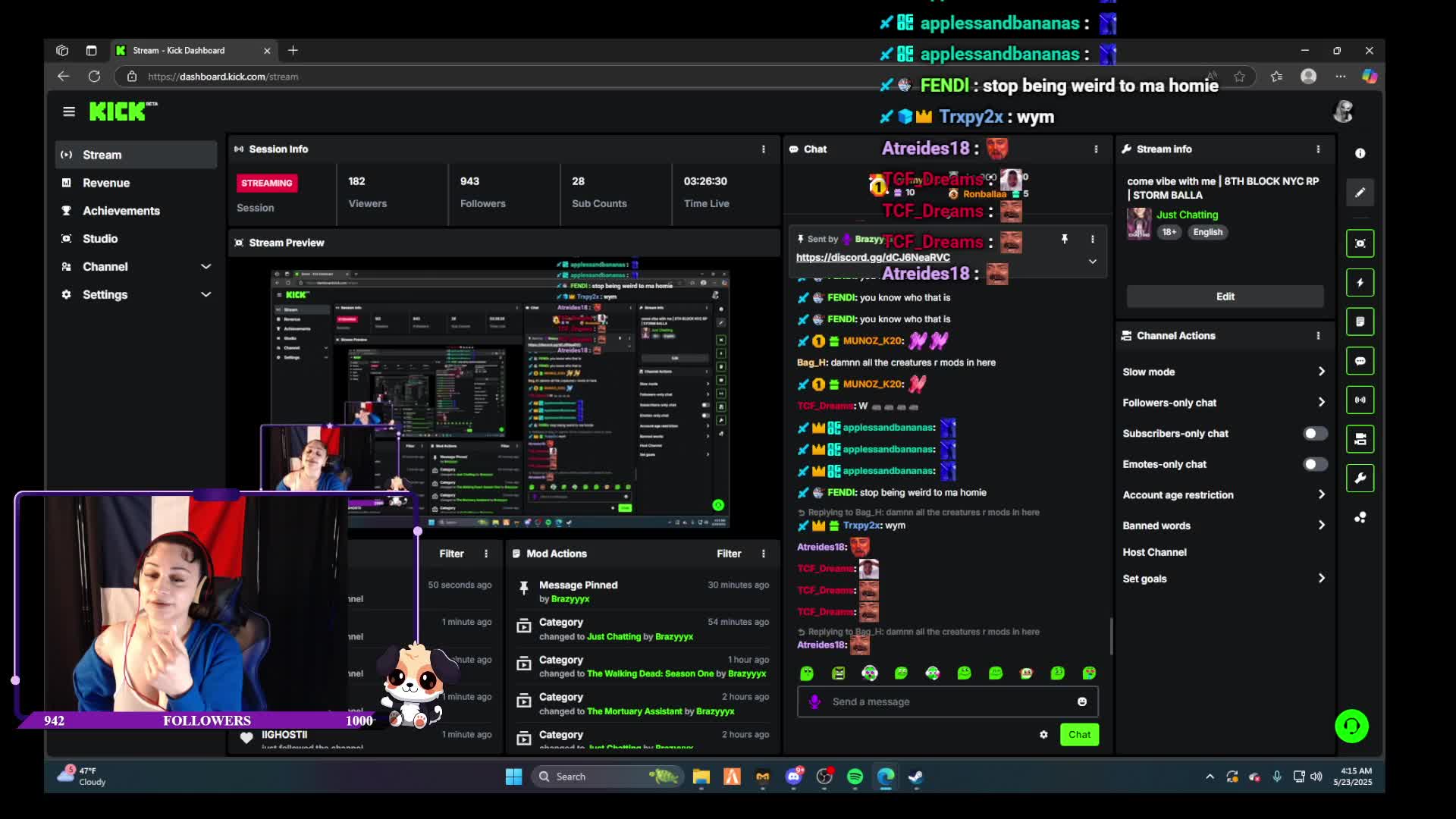Screen dimensions: 1456x819
Task: Open Mod Actions three-dot menu
Action: 764,554
